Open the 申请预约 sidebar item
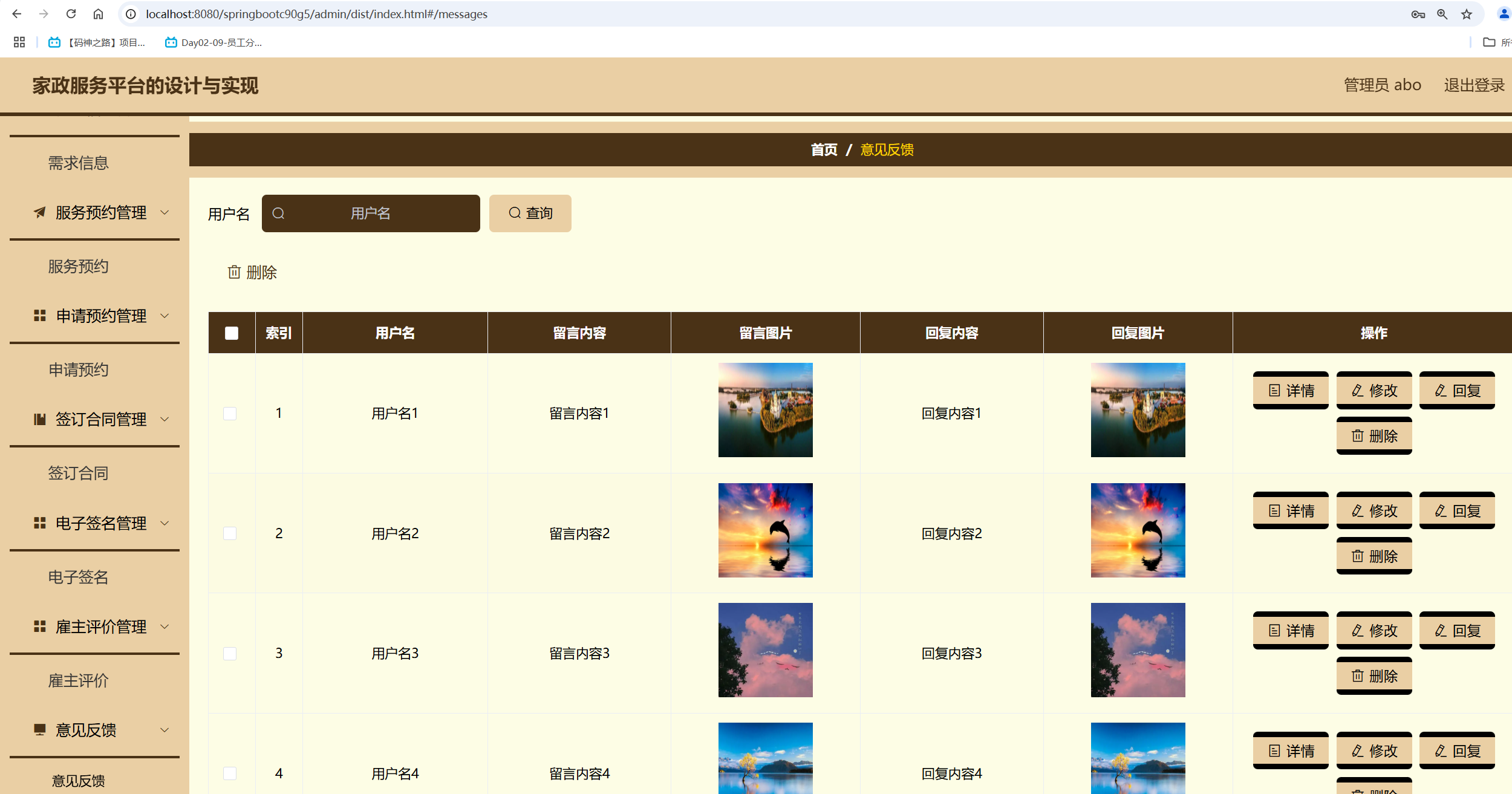1512x794 pixels. coord(79,369)
